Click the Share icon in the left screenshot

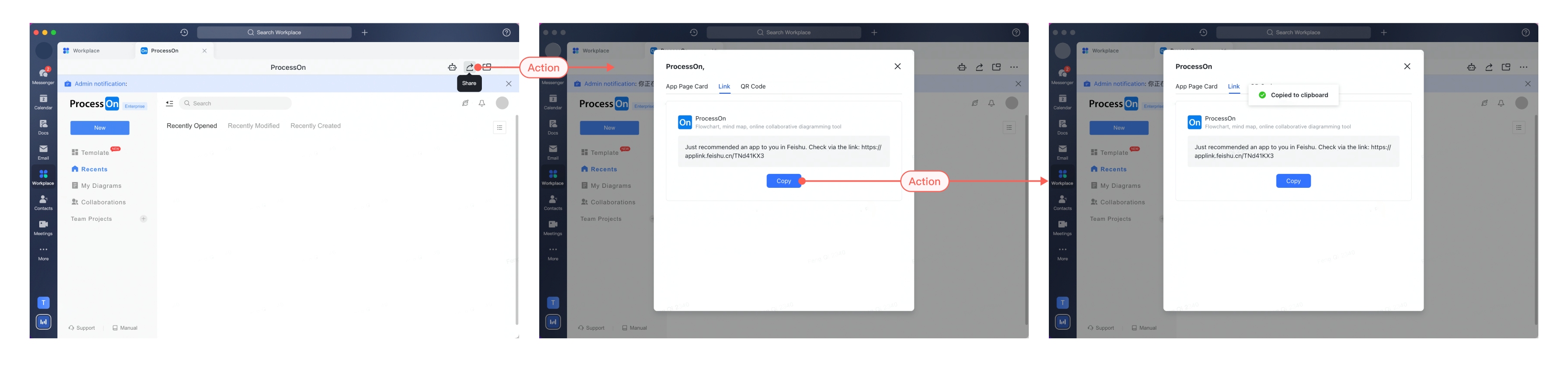469,67
